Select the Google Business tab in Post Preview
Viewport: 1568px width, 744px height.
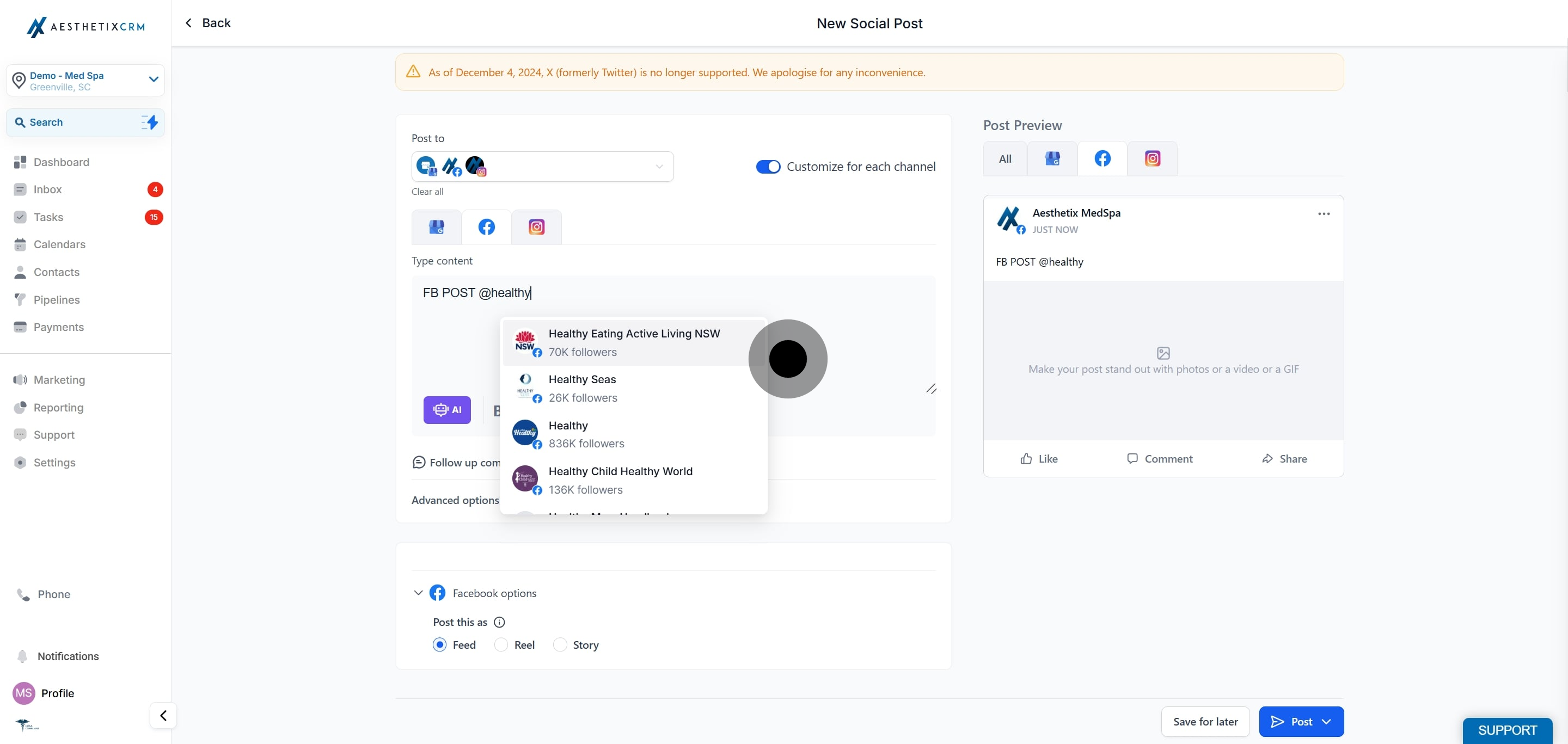pos(1052,159)
